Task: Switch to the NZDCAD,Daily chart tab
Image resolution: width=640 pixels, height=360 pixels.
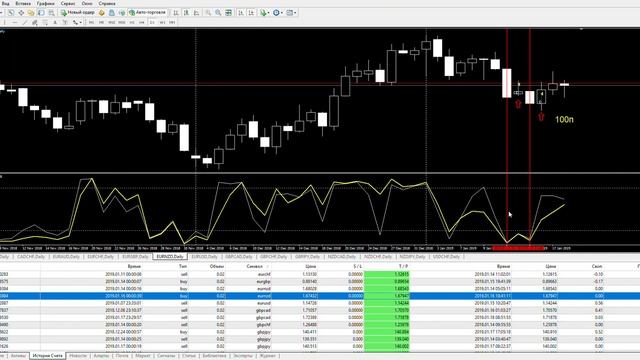Action: pos(342,256)
